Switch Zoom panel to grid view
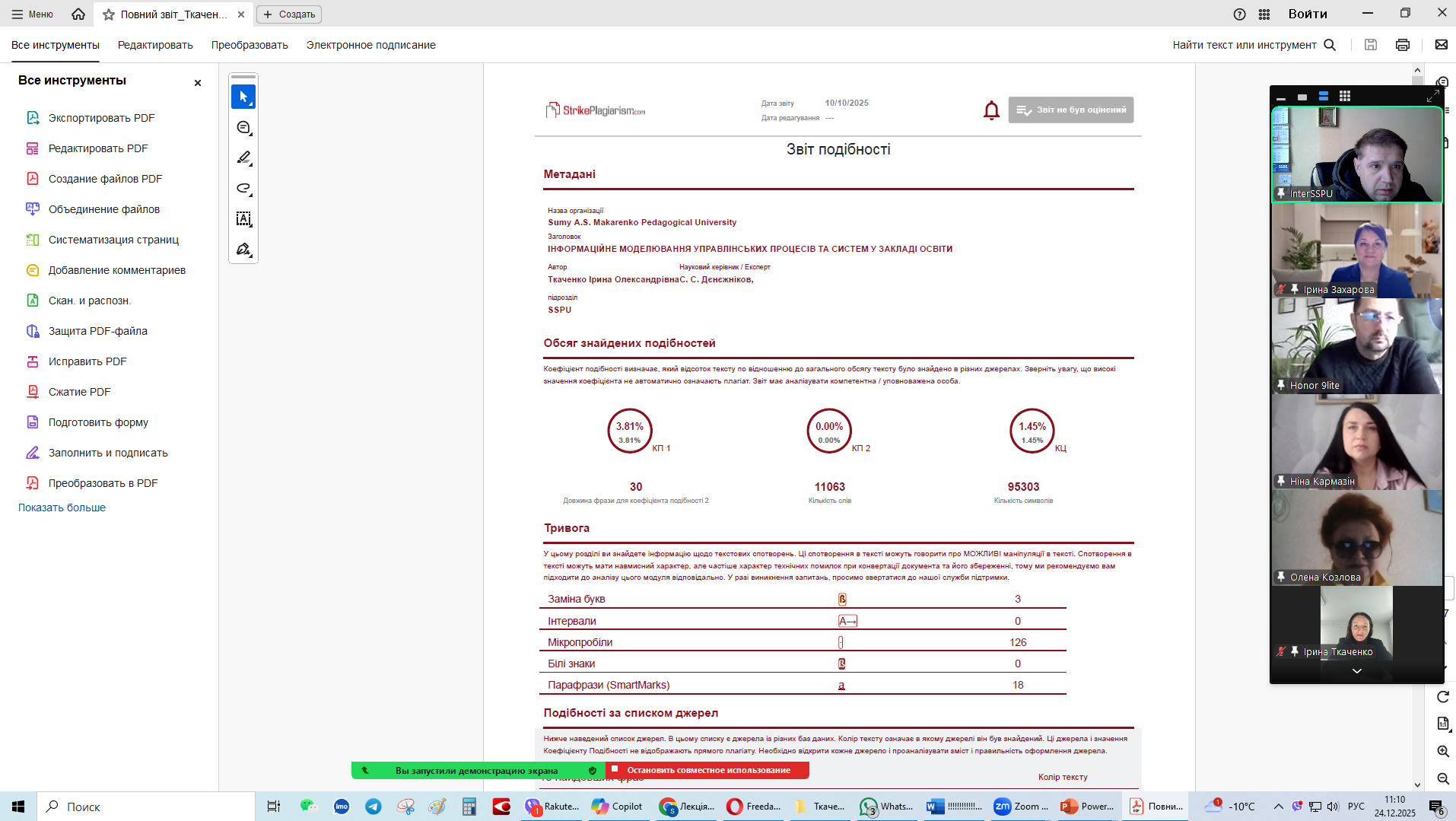This screenshot has height=821, width=1456. [x=1345, y=97]
